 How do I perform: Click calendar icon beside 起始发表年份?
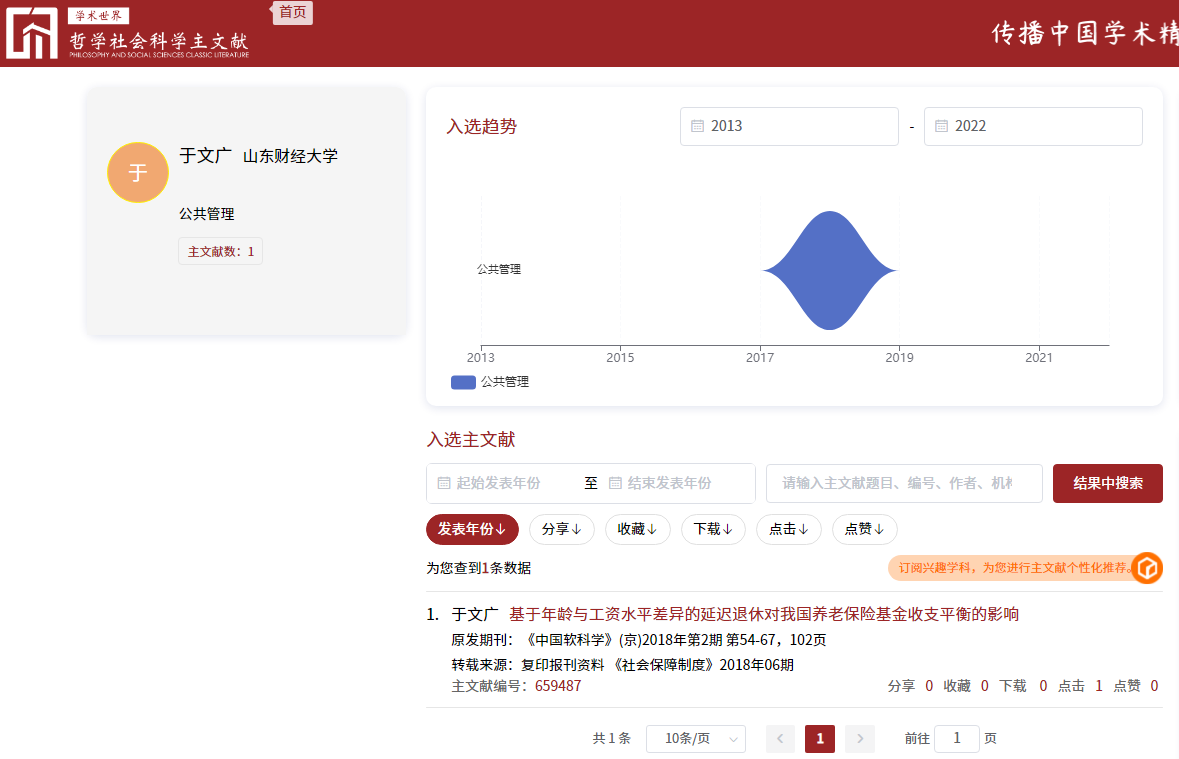443,483
